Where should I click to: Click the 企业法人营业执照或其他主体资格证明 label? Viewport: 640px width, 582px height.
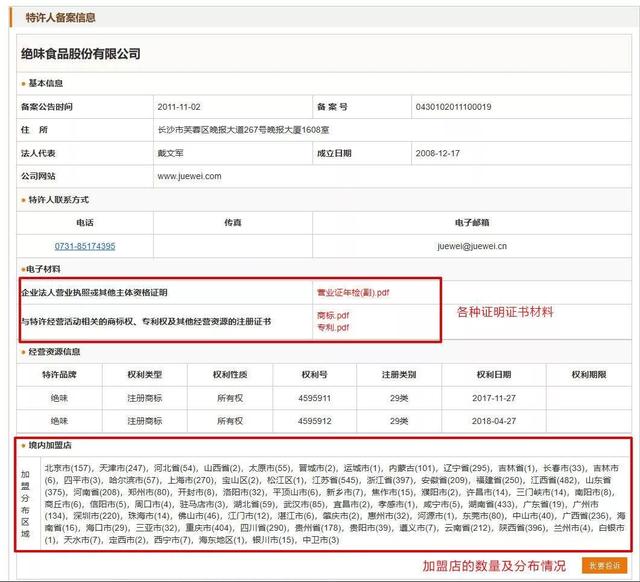(94, 293)
